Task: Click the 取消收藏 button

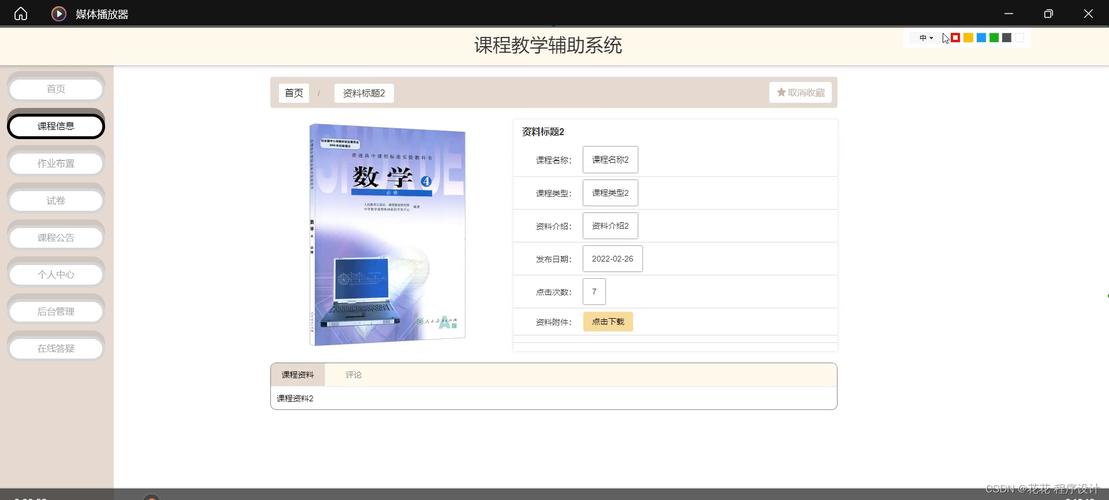Action: (801, 93)
